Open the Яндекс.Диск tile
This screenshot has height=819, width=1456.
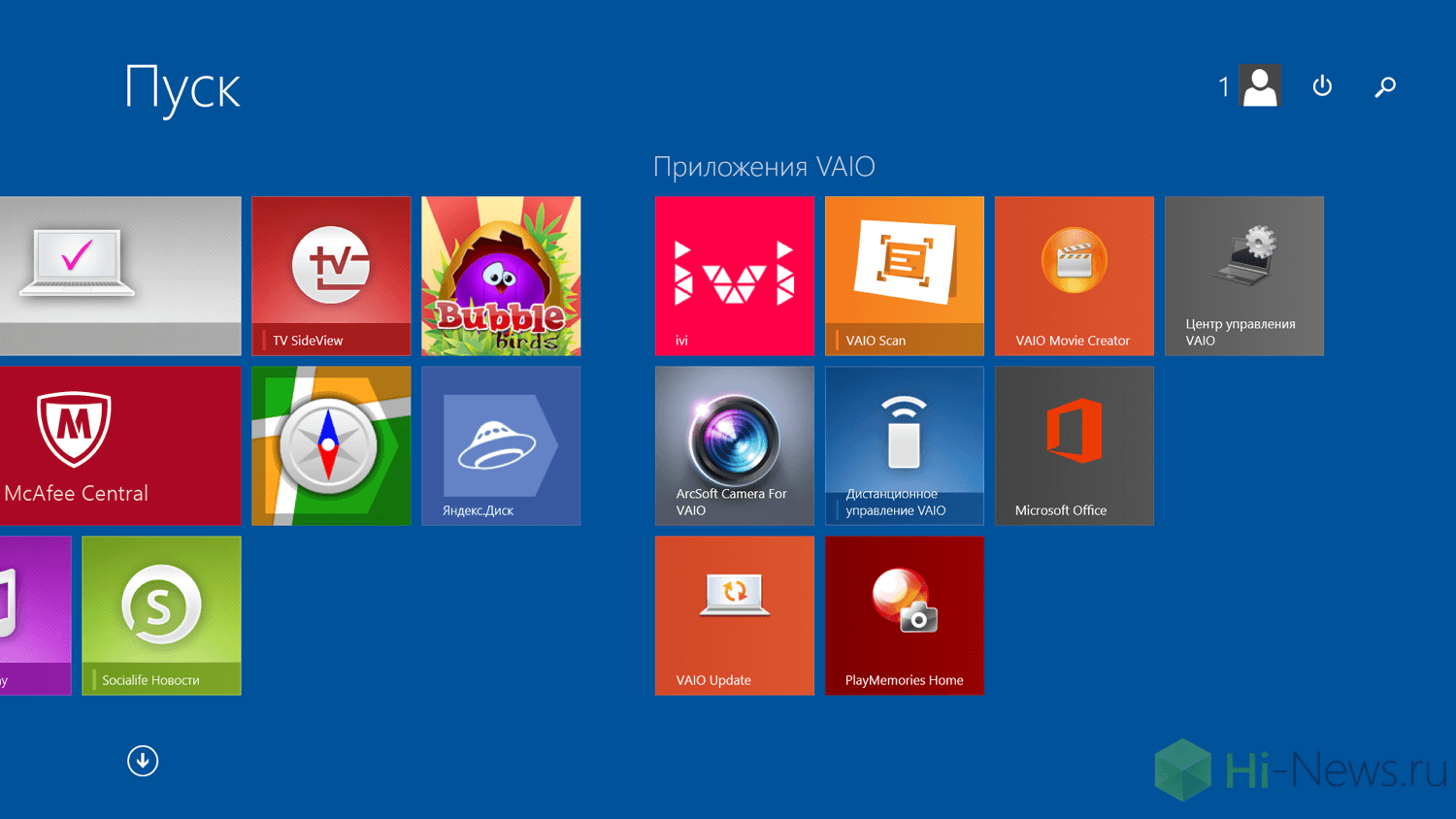click(x=501, y=445)
